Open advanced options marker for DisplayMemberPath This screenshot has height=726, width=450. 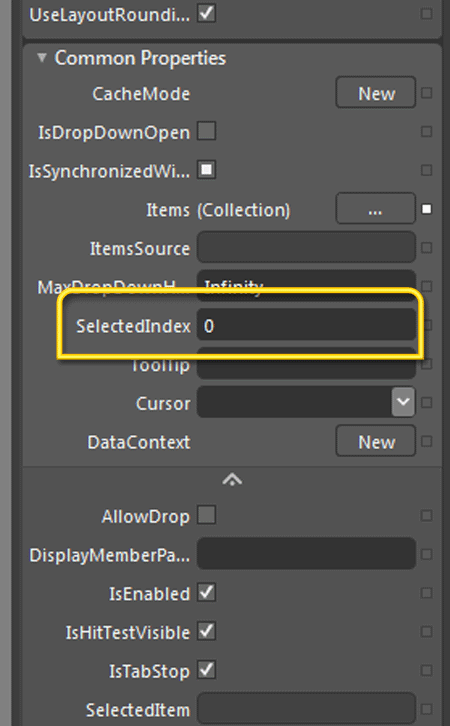pyautogui.click(x=426, y=554)
